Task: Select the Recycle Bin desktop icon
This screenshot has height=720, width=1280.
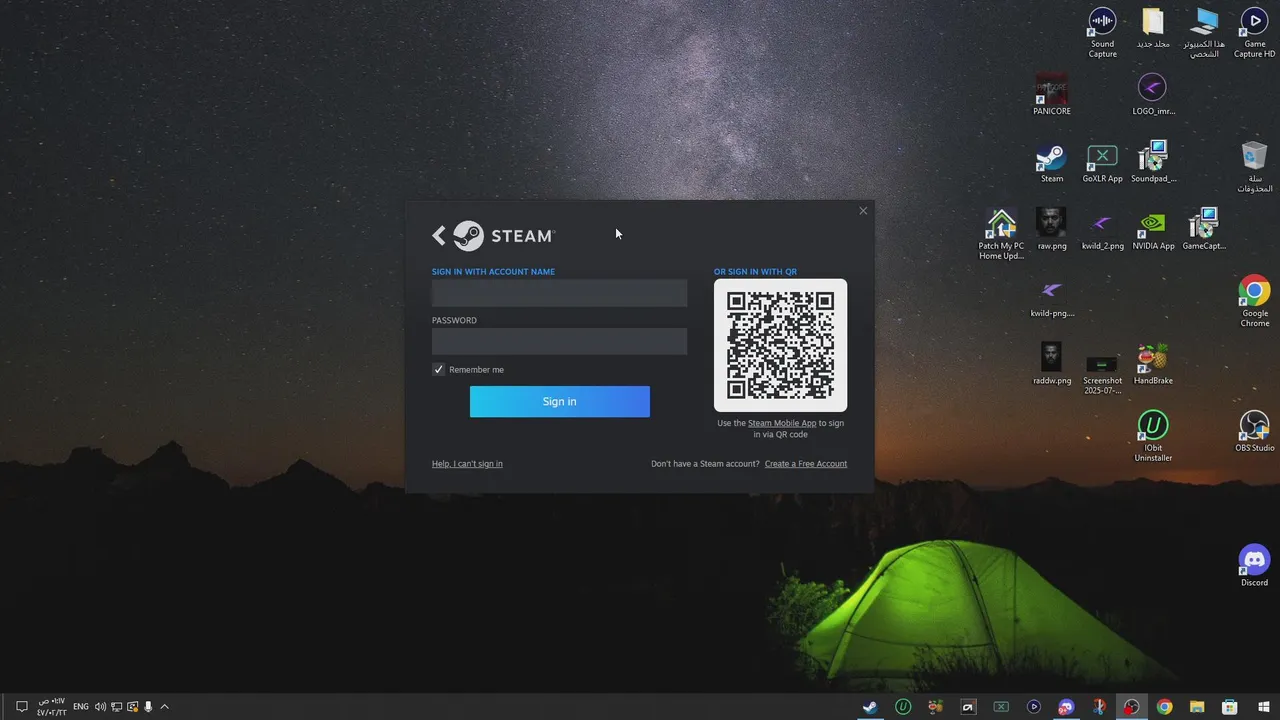Action: (x=1254, y=167)
